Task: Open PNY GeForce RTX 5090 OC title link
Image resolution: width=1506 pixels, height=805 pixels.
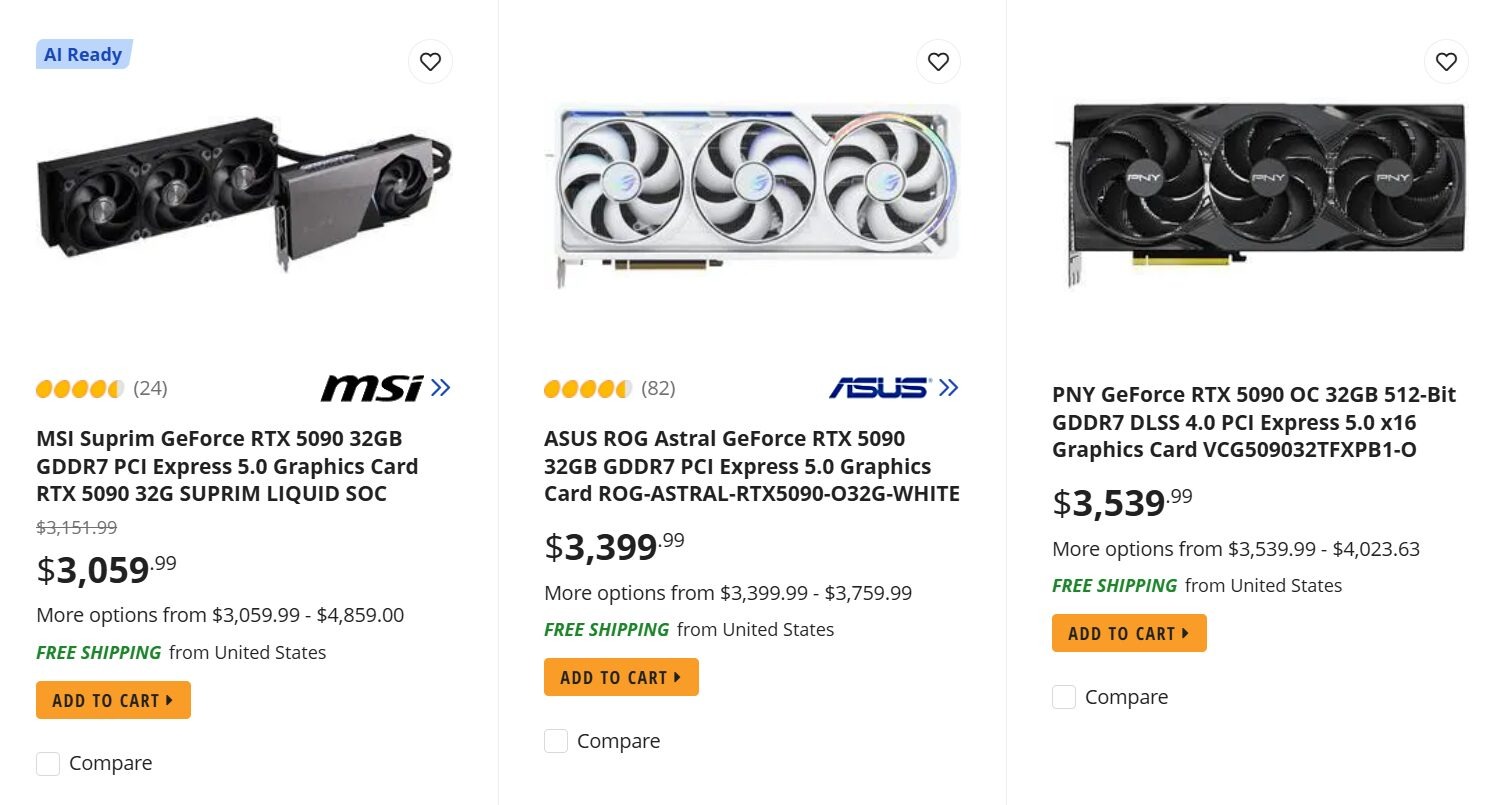Action: (1253, 422)
